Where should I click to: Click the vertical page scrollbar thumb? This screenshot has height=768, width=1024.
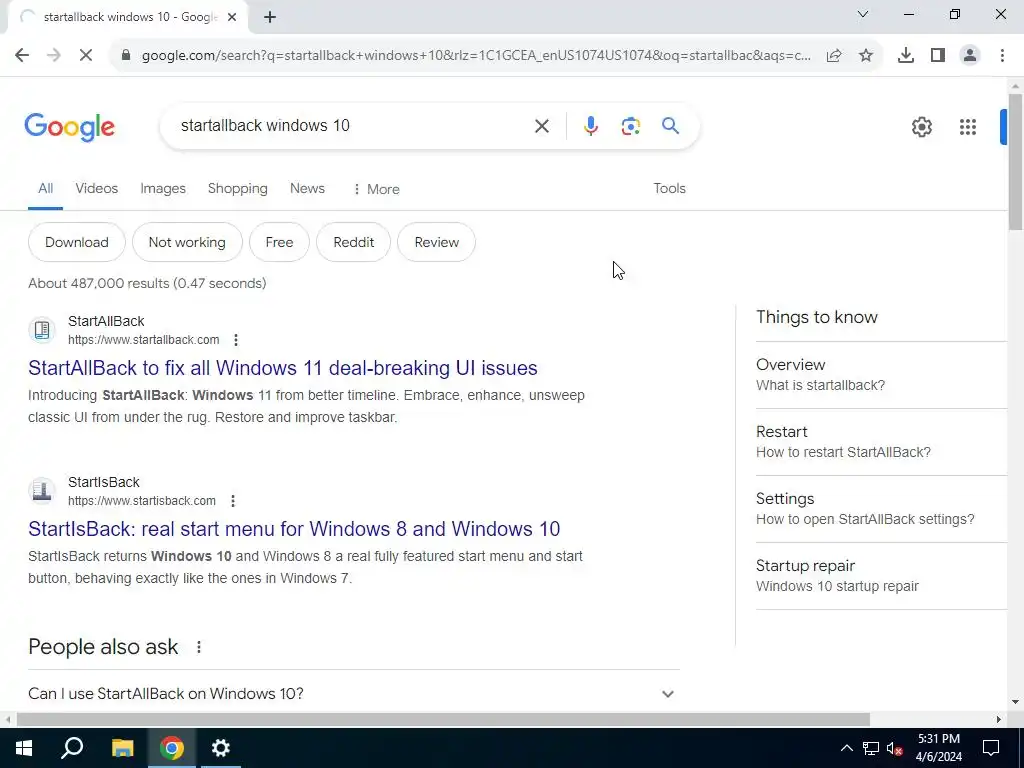click(x=1015, y=161)
